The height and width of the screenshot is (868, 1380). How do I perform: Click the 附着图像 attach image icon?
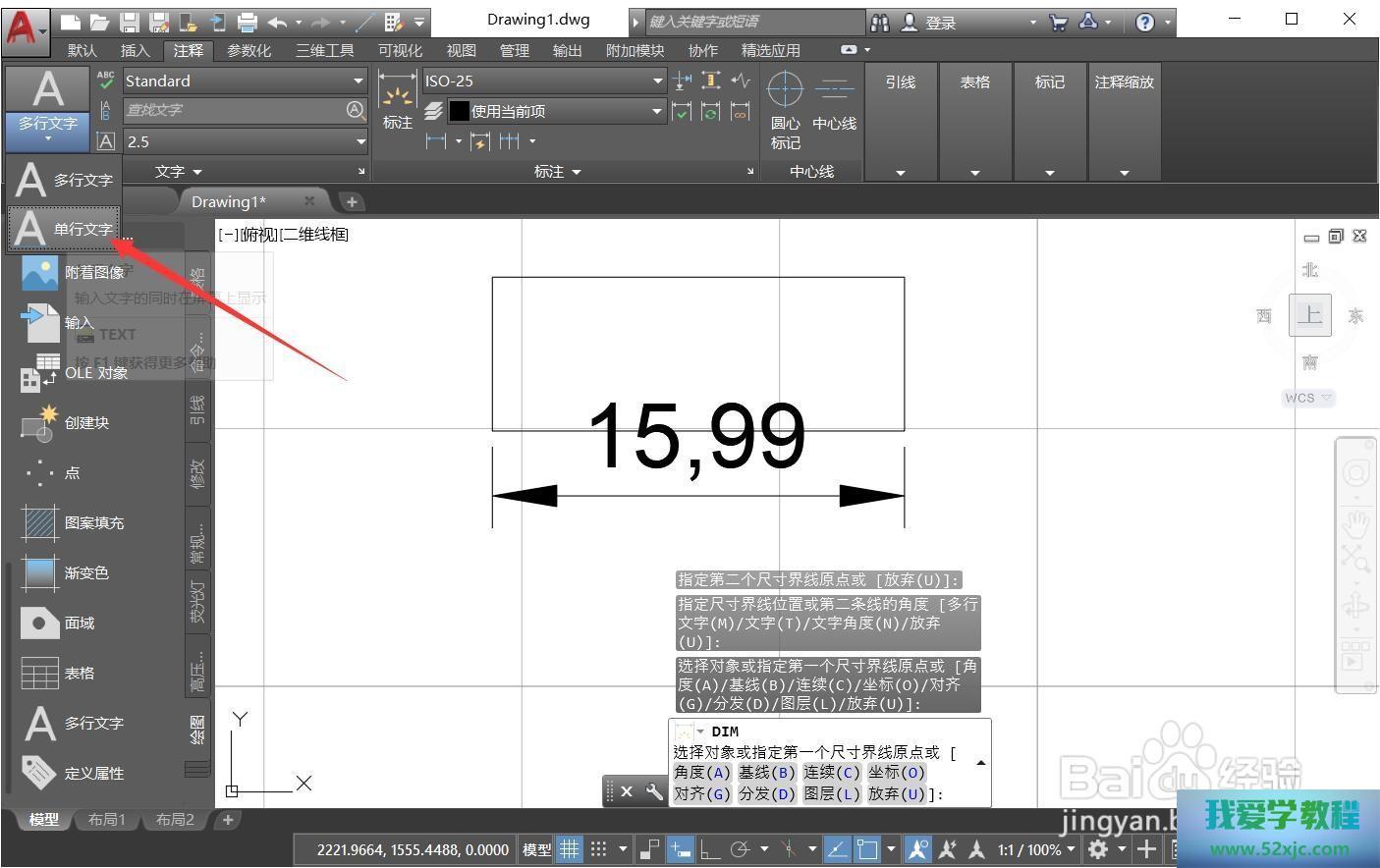(39, 272)
